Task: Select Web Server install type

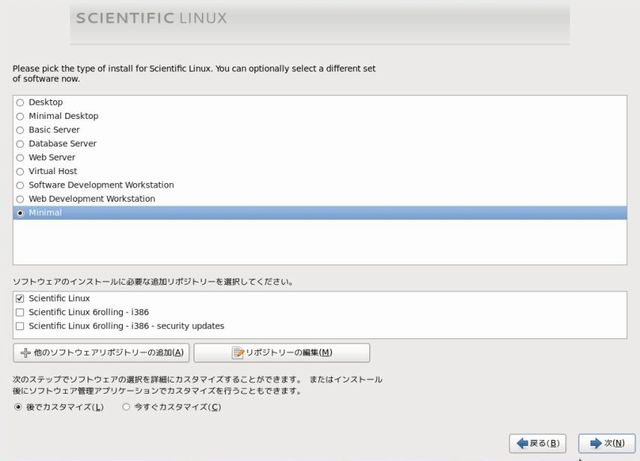Action: (x=21, y=157)
